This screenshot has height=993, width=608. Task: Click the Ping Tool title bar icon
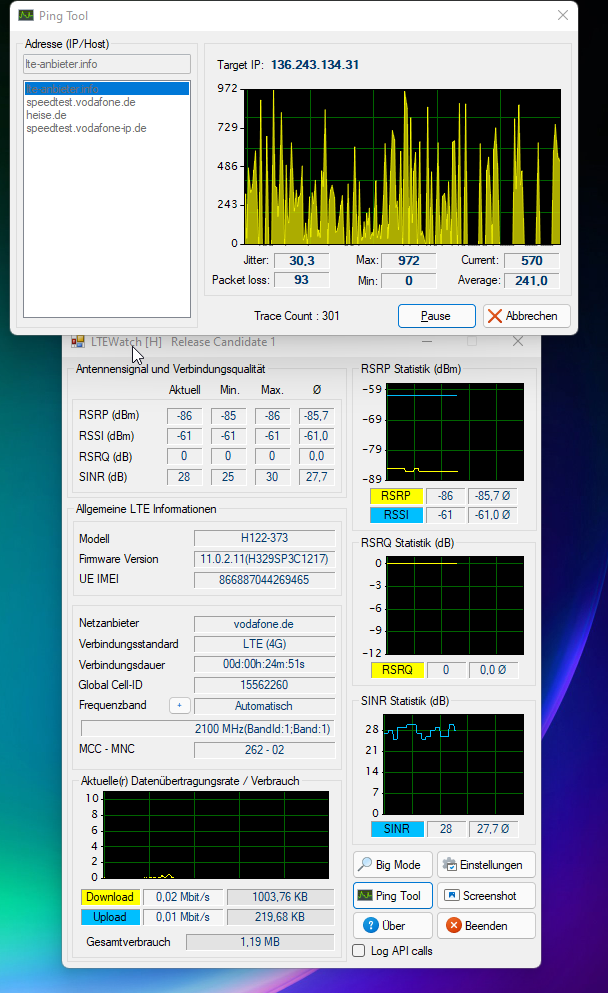[x=26, y=15]
